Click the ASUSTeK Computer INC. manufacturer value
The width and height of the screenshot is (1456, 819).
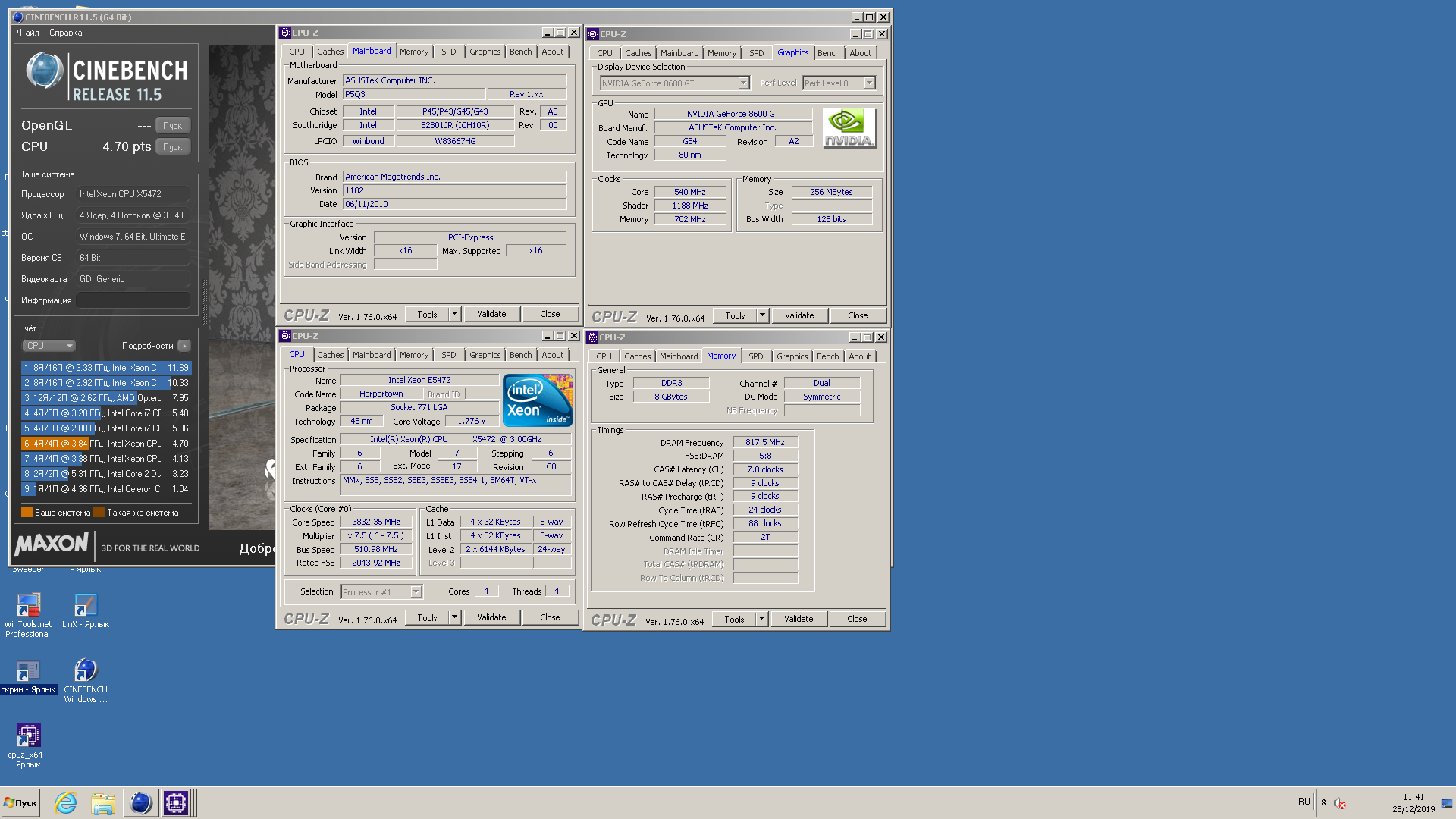click(x=454, y=80)
